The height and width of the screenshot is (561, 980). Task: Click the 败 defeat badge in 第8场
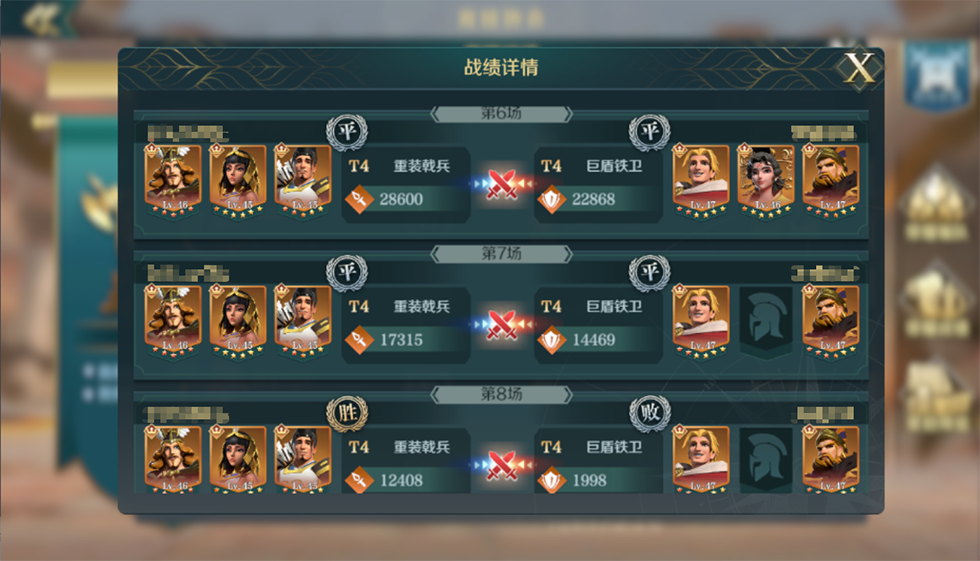(649, 412)
